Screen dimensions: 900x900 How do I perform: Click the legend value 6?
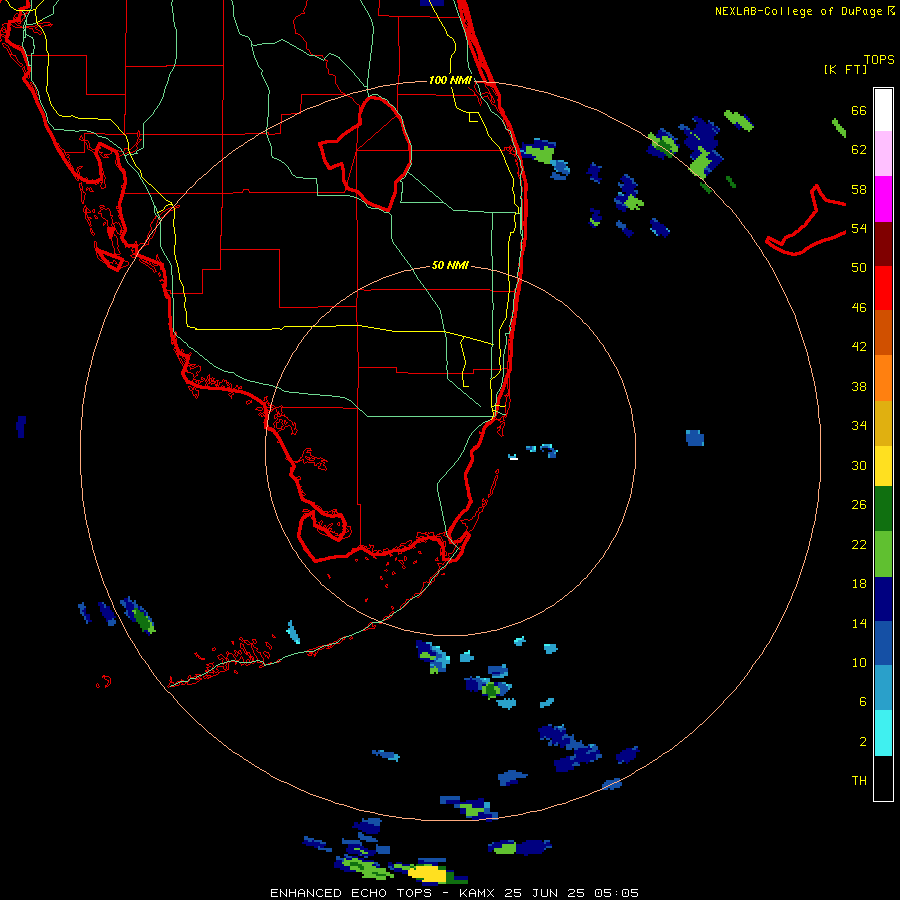click(863, 701)
